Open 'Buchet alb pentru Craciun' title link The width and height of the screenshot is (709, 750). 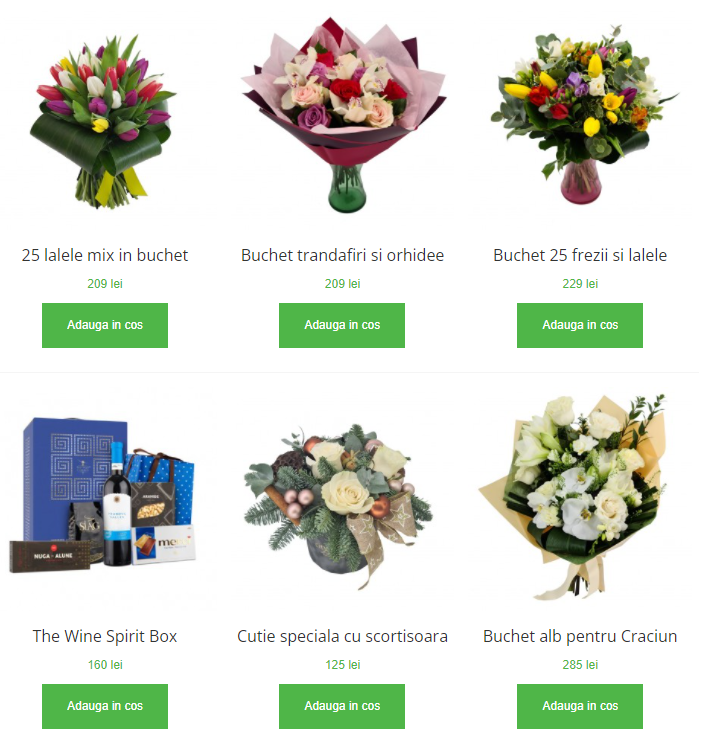pos(580,637)
